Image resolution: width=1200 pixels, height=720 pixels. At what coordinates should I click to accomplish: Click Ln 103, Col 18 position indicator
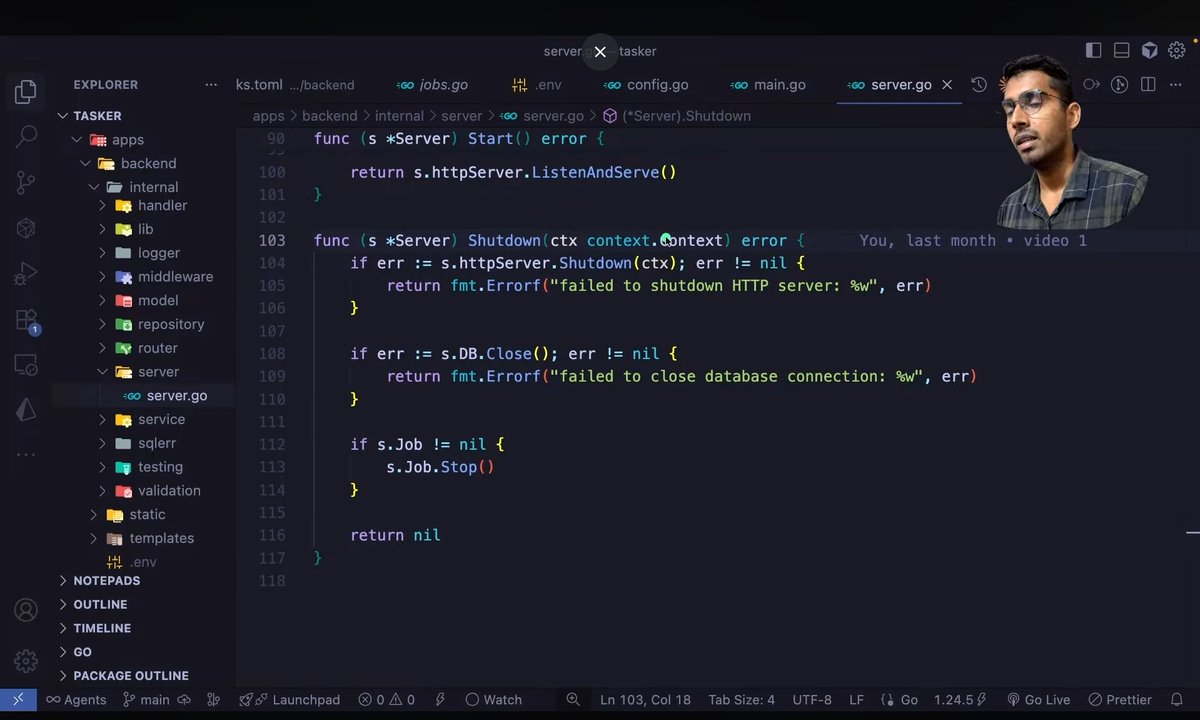click(645, 699)
